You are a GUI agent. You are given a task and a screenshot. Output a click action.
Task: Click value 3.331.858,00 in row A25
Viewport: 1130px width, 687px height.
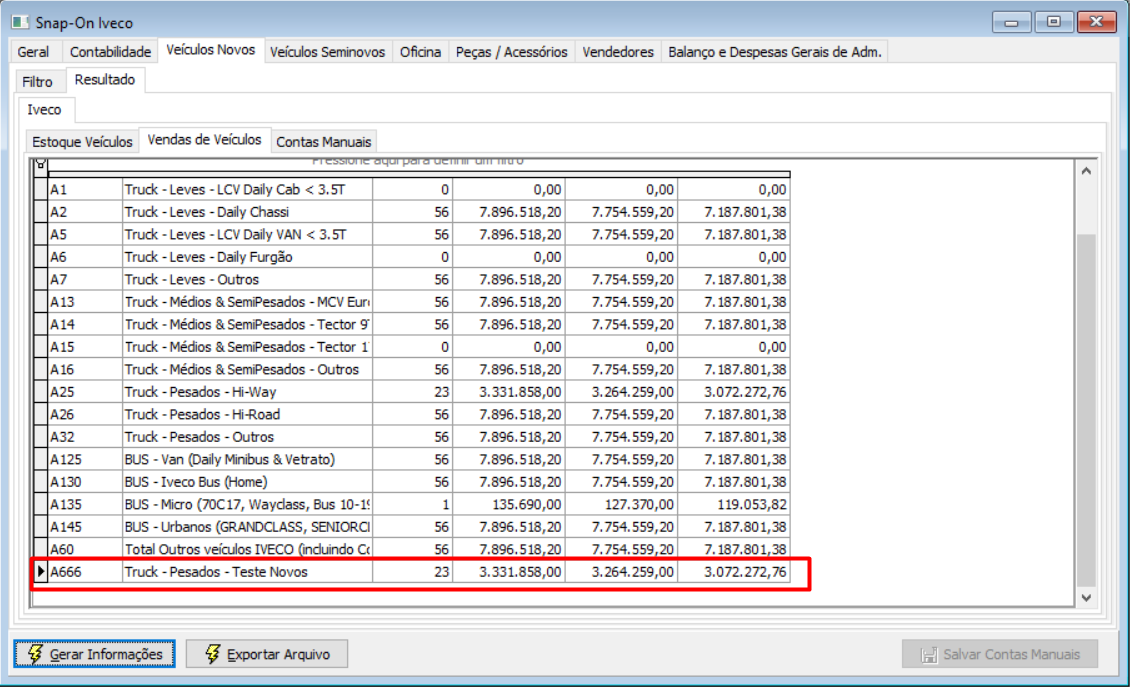[x=509, y=391]
